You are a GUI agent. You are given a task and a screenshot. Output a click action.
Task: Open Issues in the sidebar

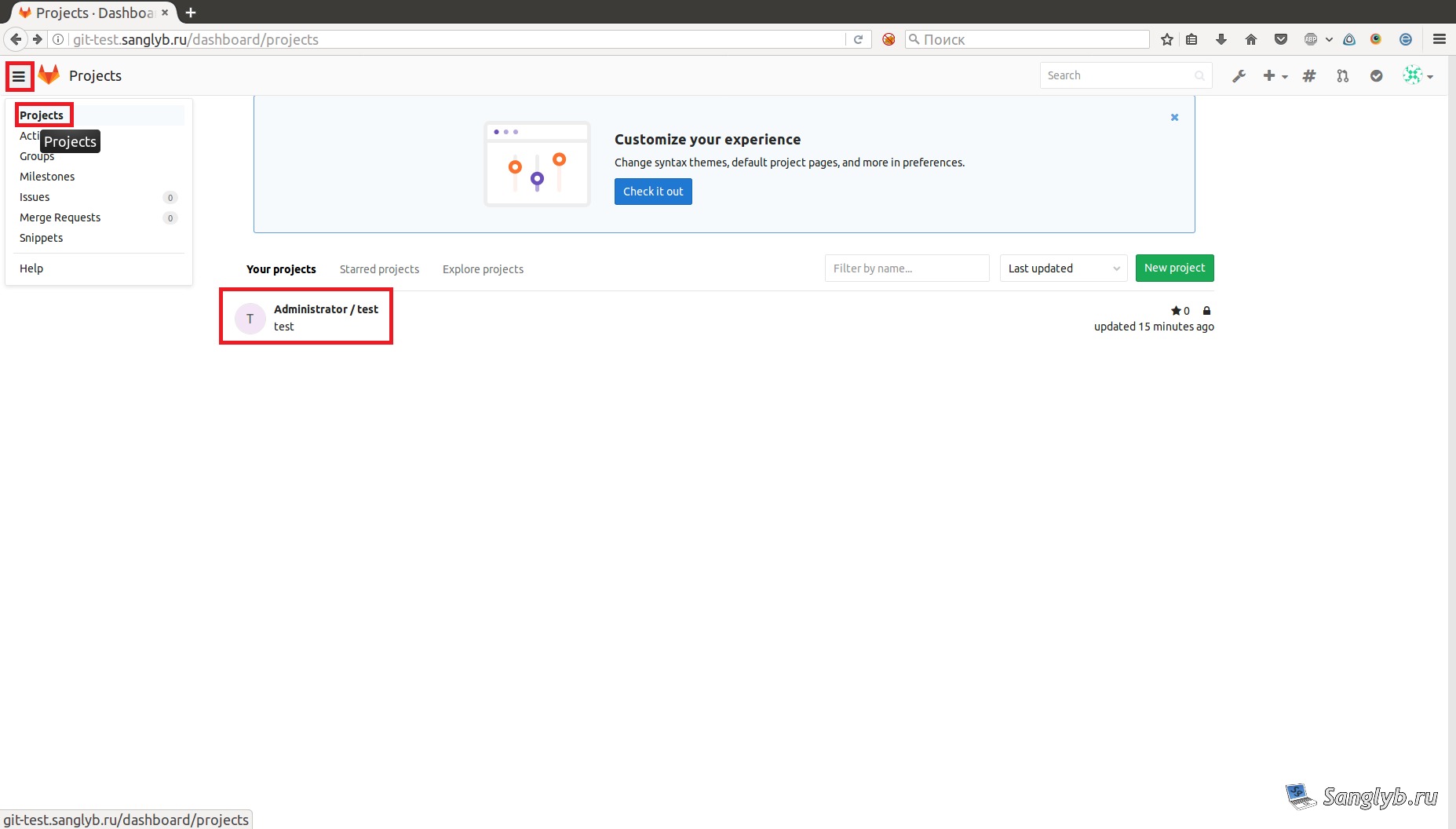click(98, 197)
